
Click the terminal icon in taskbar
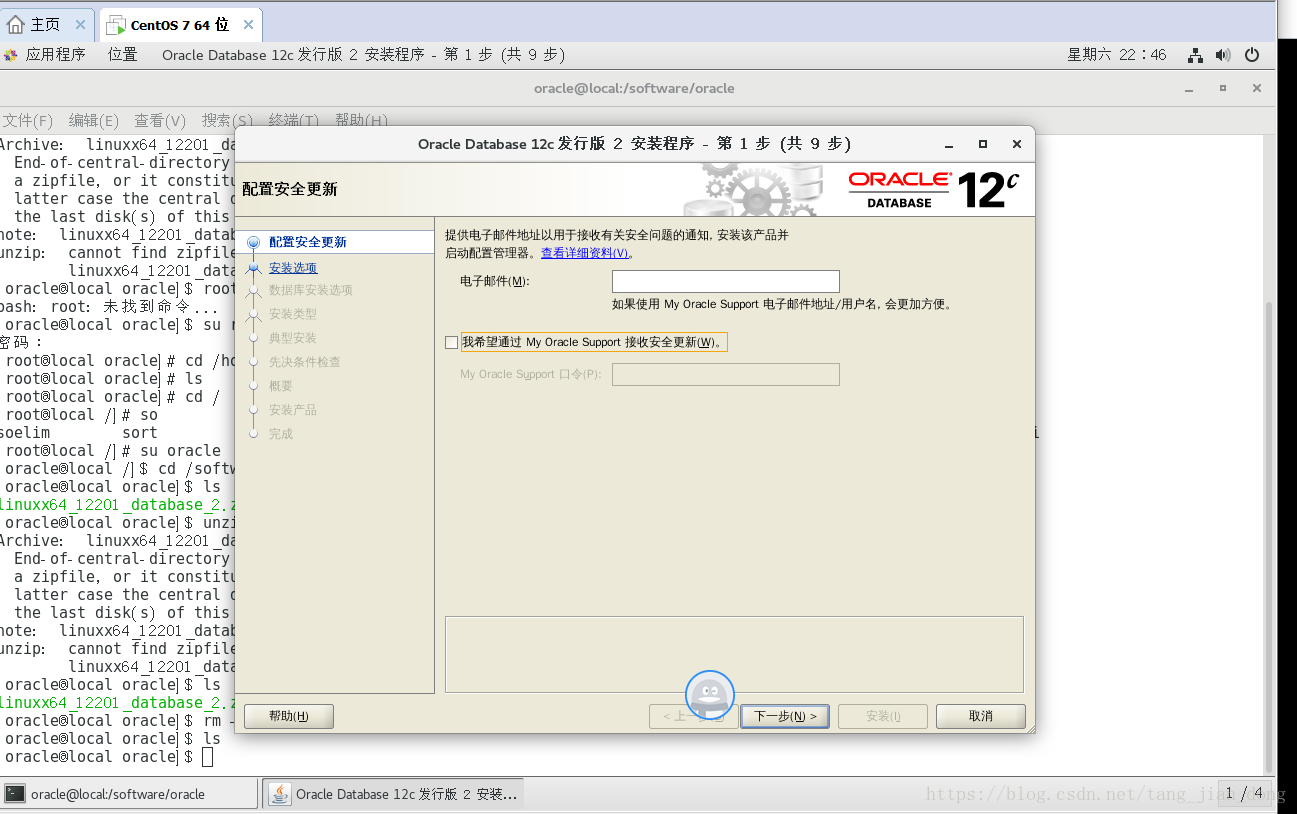tap(15, 794)
